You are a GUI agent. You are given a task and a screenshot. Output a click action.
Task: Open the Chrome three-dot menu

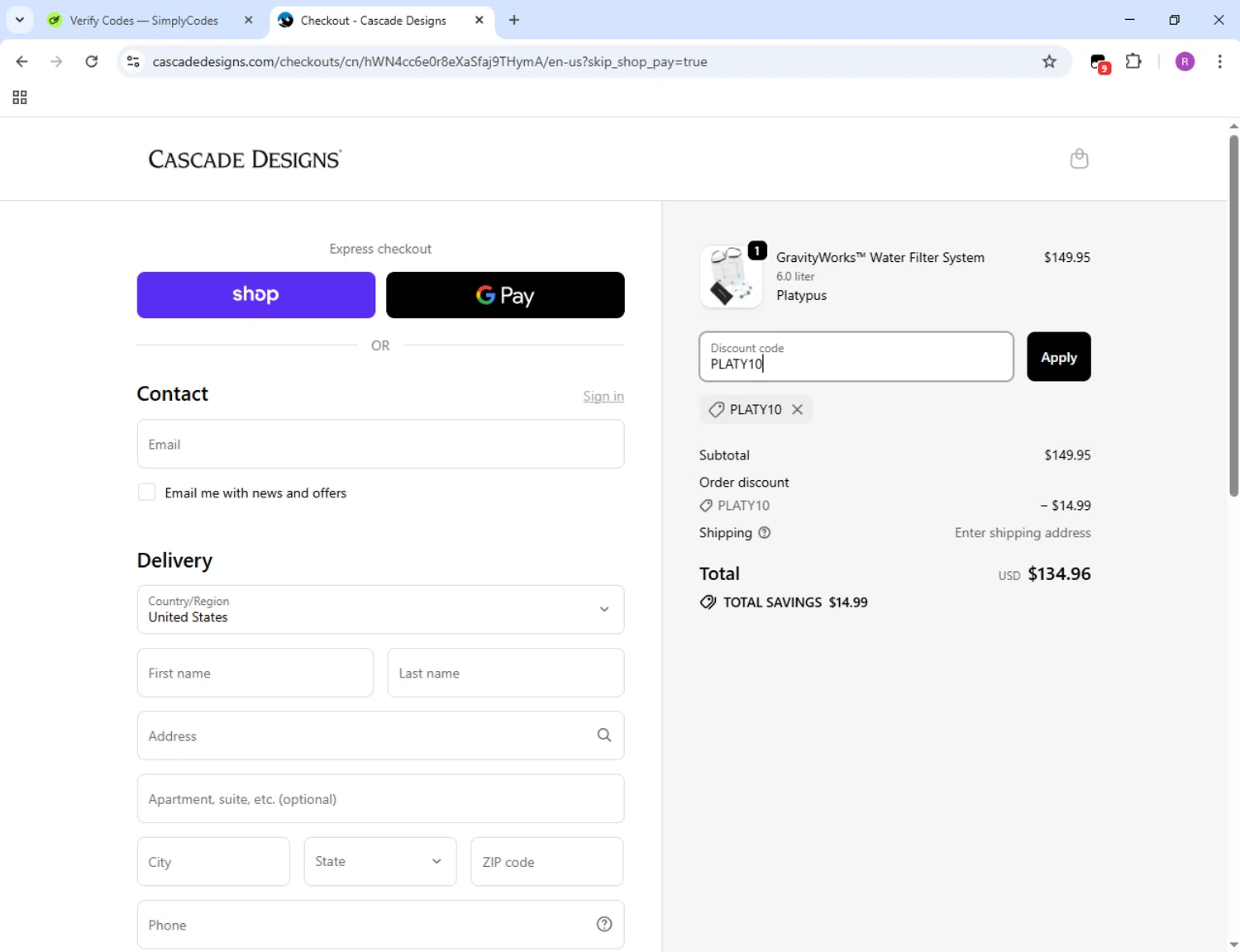click(1219, 62)
